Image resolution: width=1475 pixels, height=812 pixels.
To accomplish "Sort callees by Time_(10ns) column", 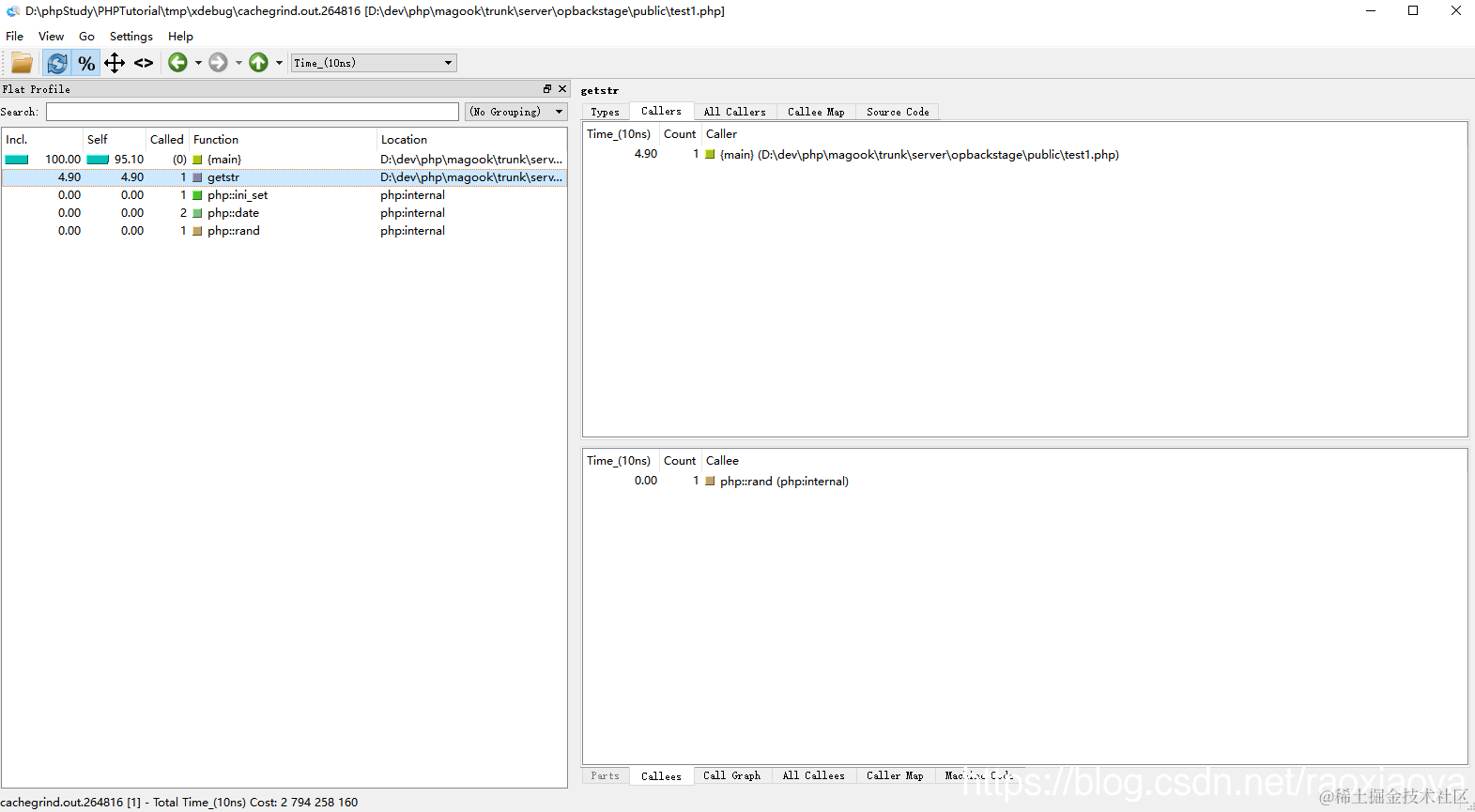I will [620, 461].
